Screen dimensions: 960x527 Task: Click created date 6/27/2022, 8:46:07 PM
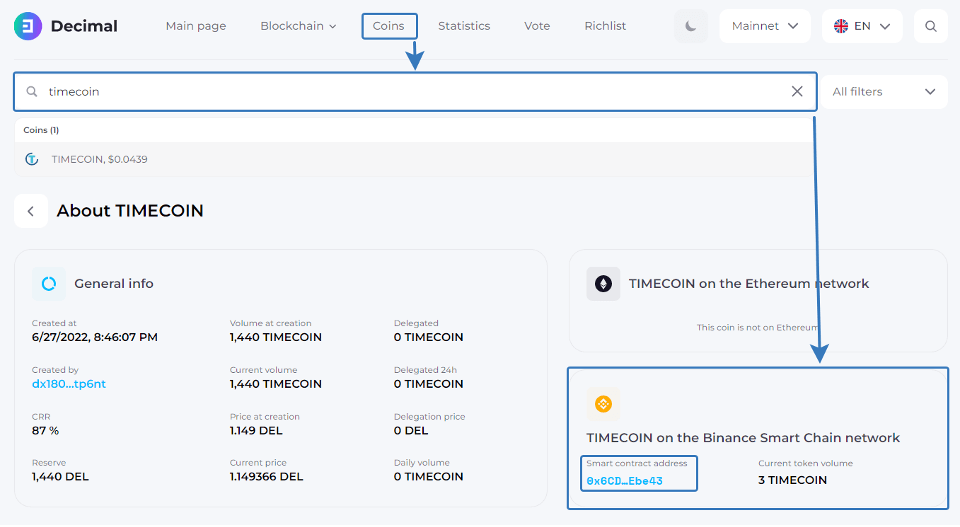click(x=95, y=337)
